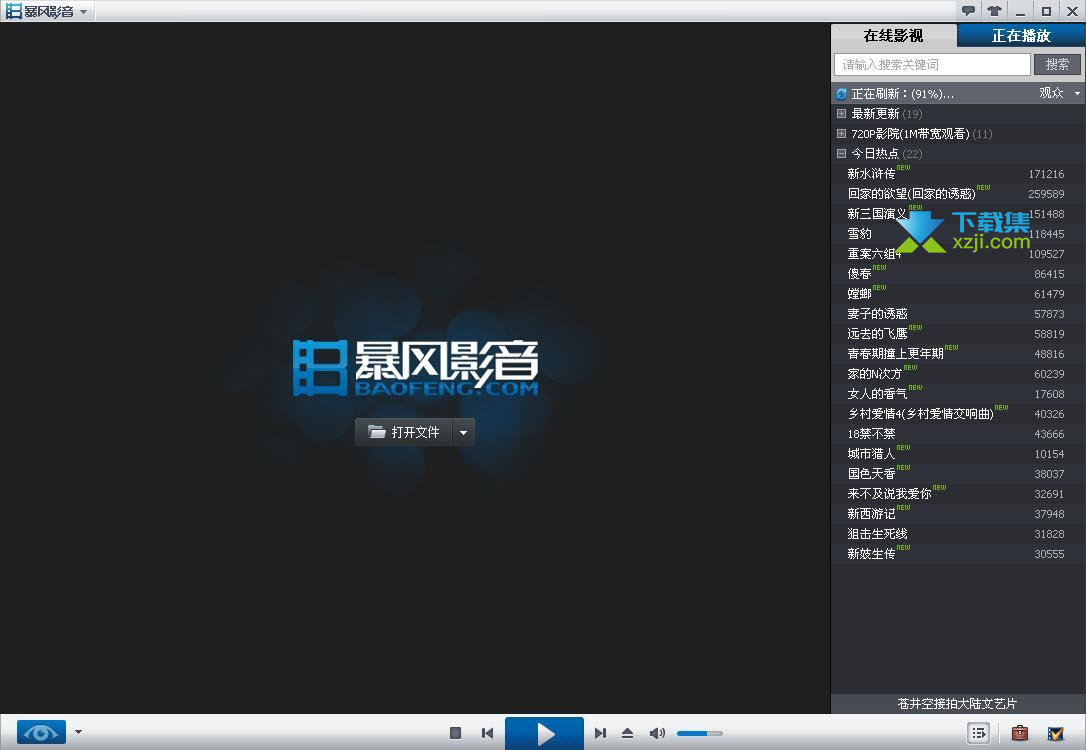Mute the sound with the speaker icon

pyautogui.click(x=657, y=733)
